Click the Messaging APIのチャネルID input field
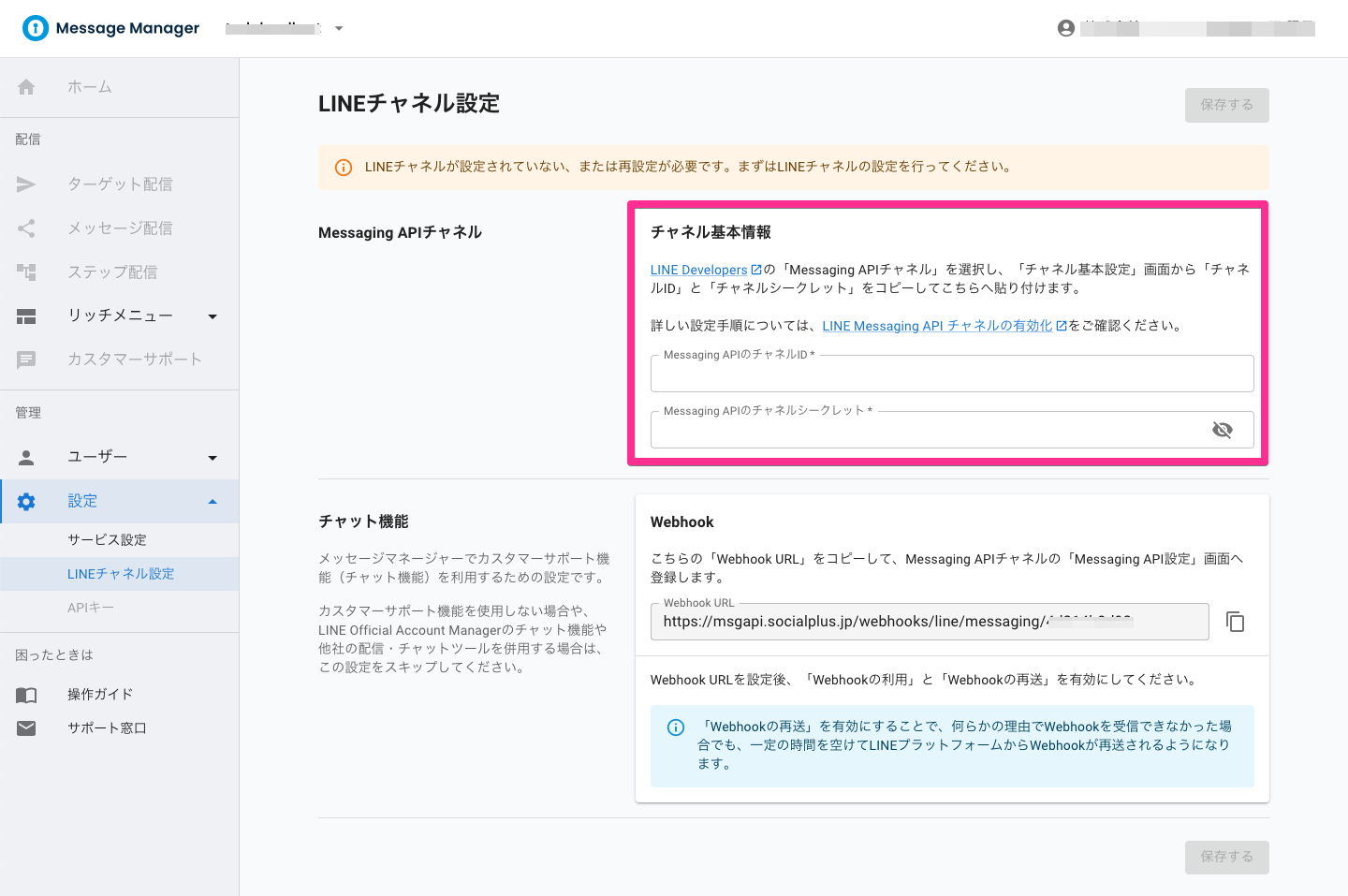The height and width of the screenshot is (896, 1348). tap(952, 374)
